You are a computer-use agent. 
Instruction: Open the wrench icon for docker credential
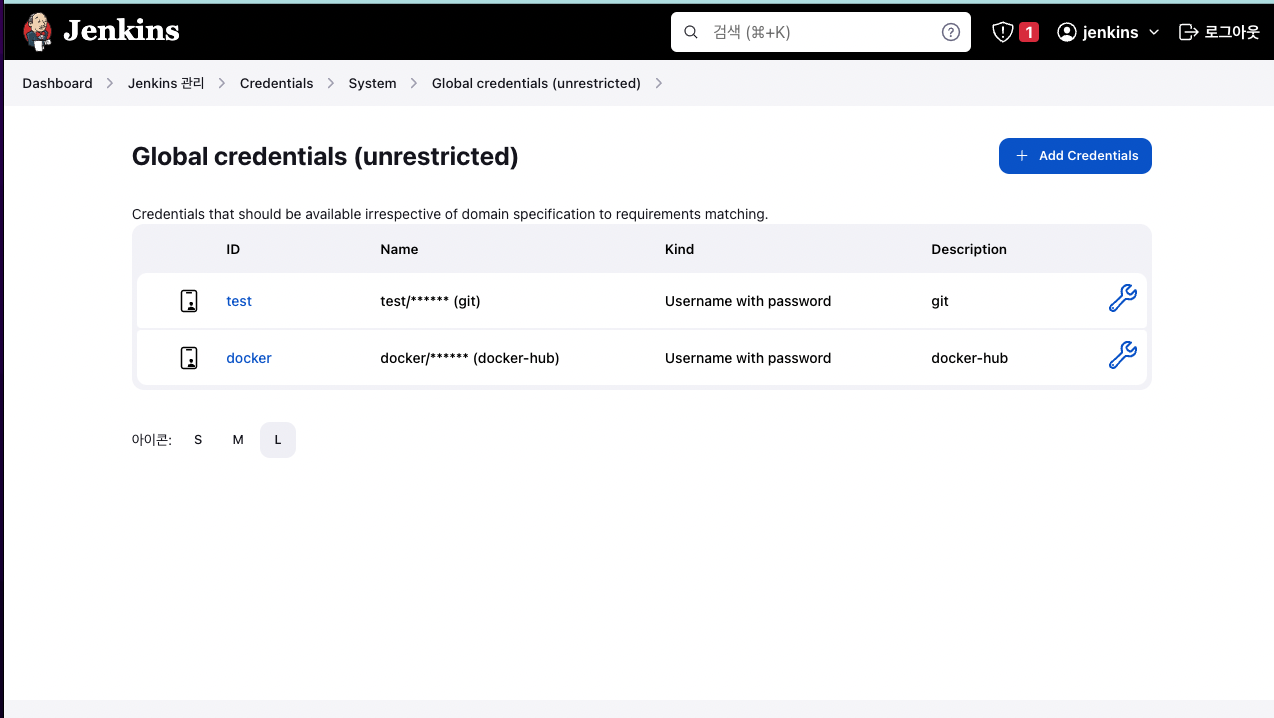(1123, 355)
